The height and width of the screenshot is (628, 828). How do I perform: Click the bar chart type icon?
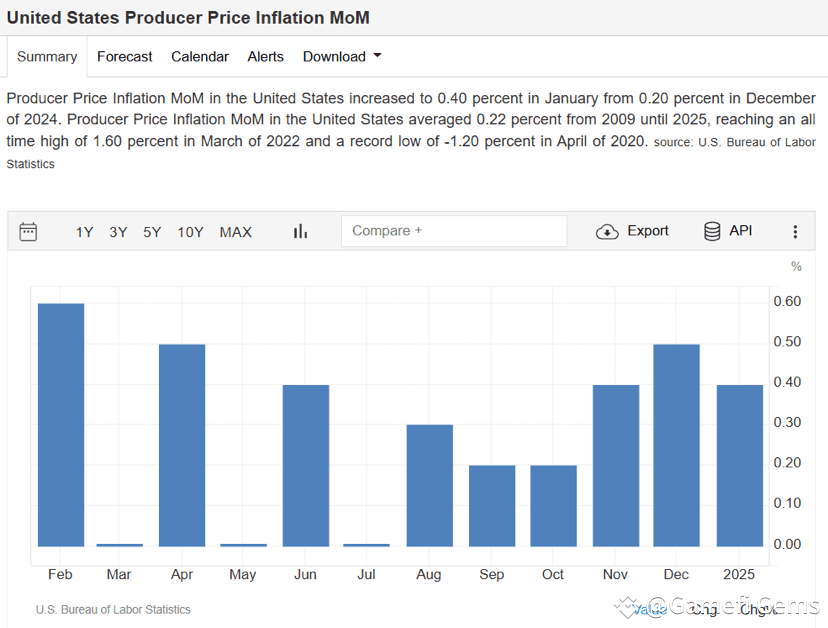pos(301,231)
